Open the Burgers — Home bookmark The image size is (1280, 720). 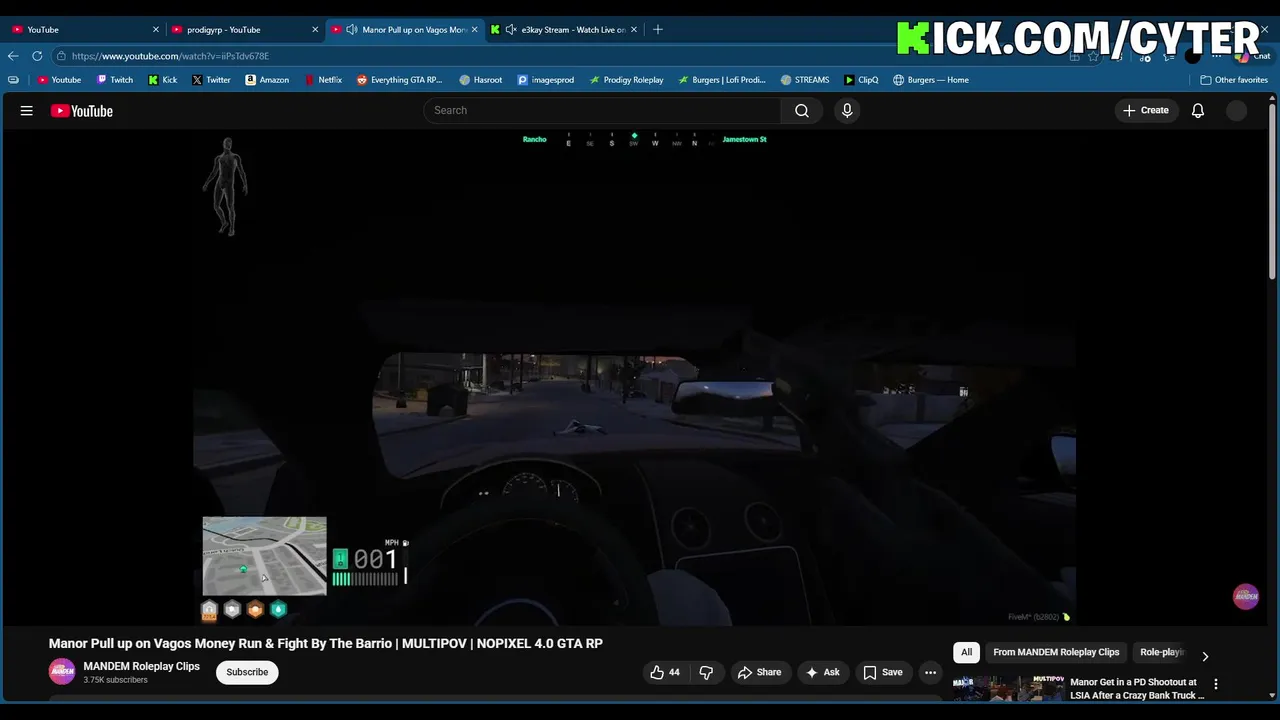click(x=931, y=80)
